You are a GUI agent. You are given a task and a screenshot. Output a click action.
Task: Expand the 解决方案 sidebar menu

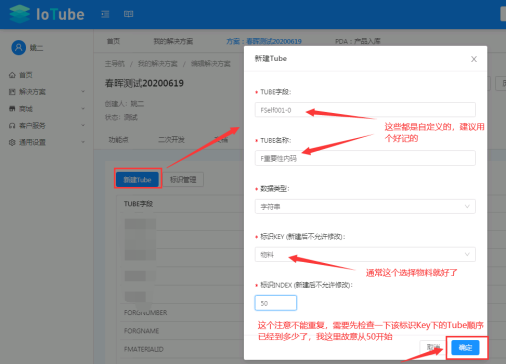83,91
